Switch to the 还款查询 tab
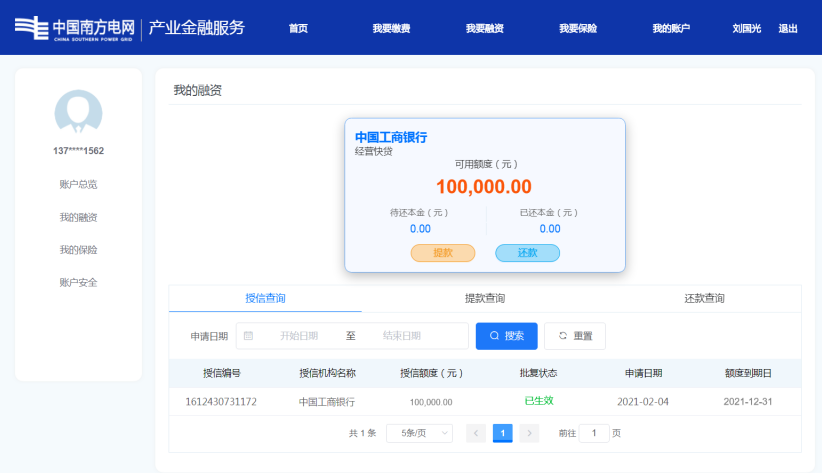The height and width of the screenshot is (473, 823). pos(704,298)
